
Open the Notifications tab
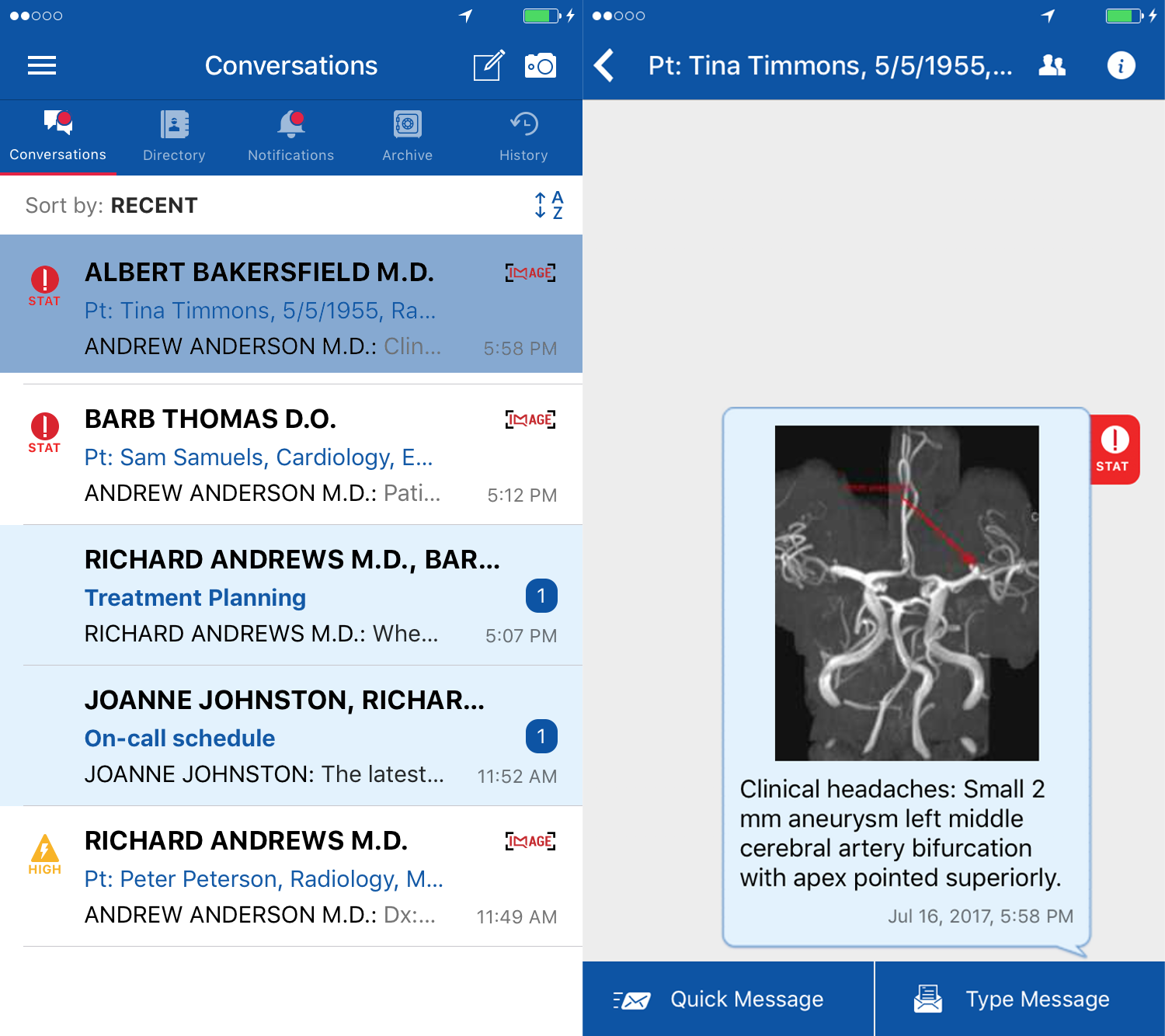coord(291,137)
